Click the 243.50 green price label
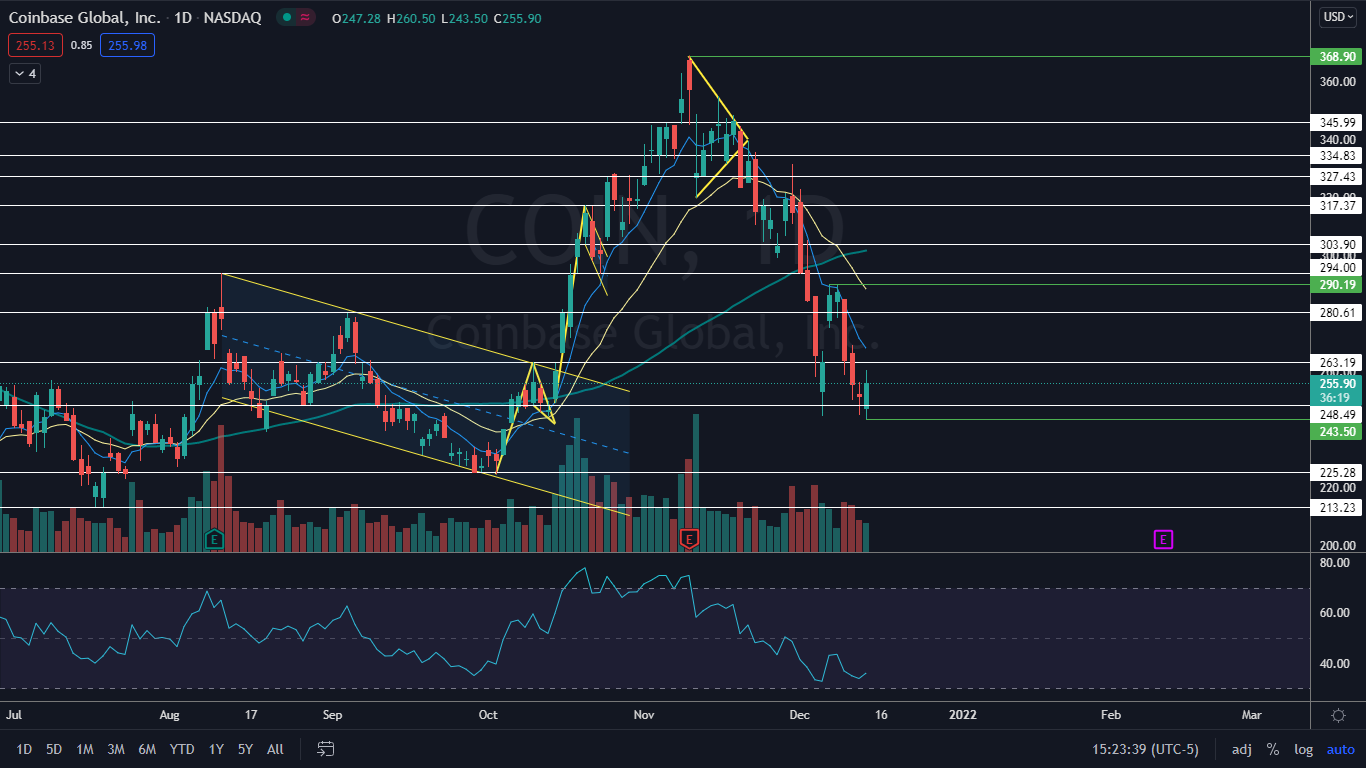The image size is (1366, 768). tap(1337, 431)
